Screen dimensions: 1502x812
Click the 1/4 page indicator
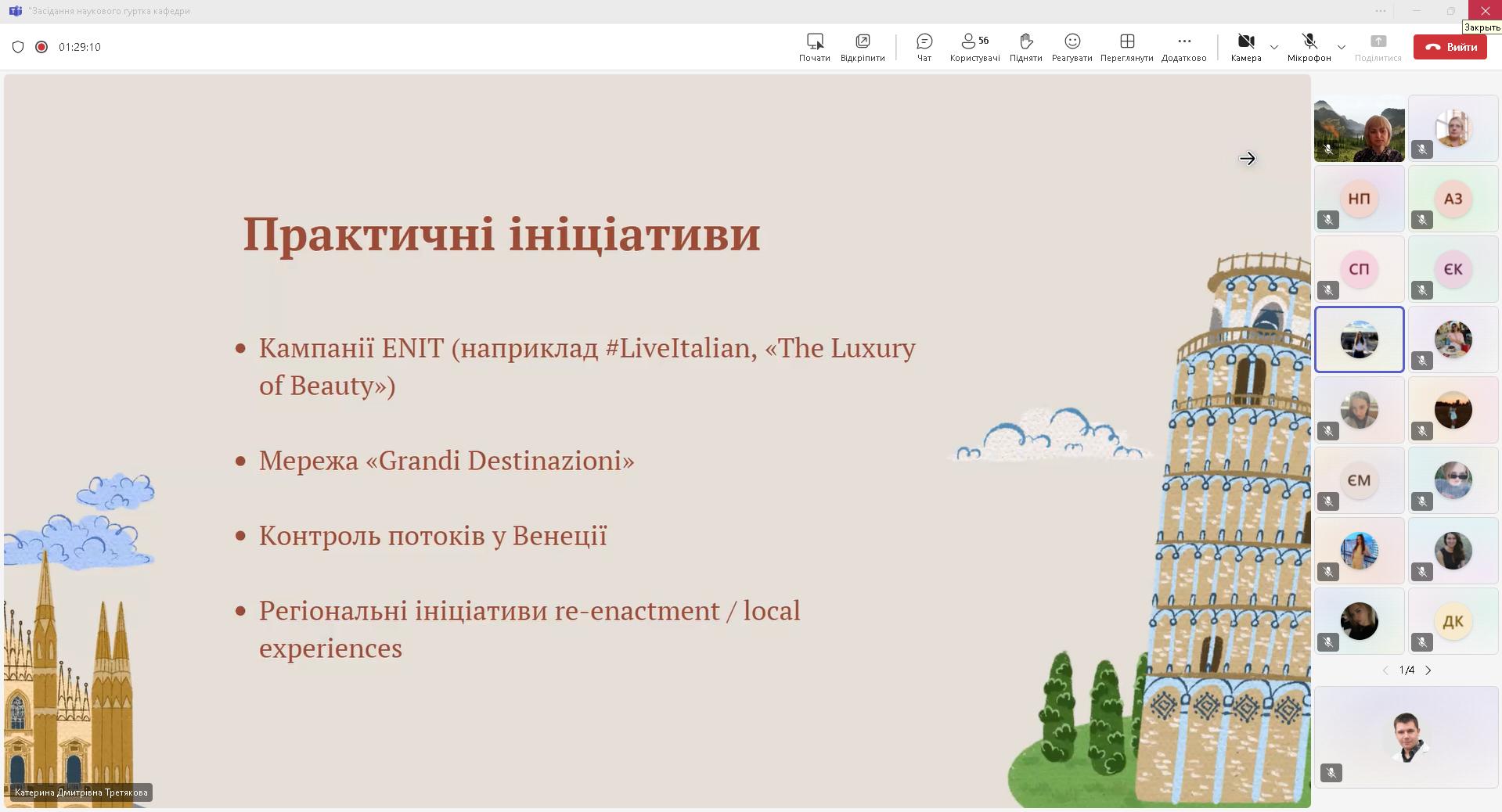click(1407, 670)
